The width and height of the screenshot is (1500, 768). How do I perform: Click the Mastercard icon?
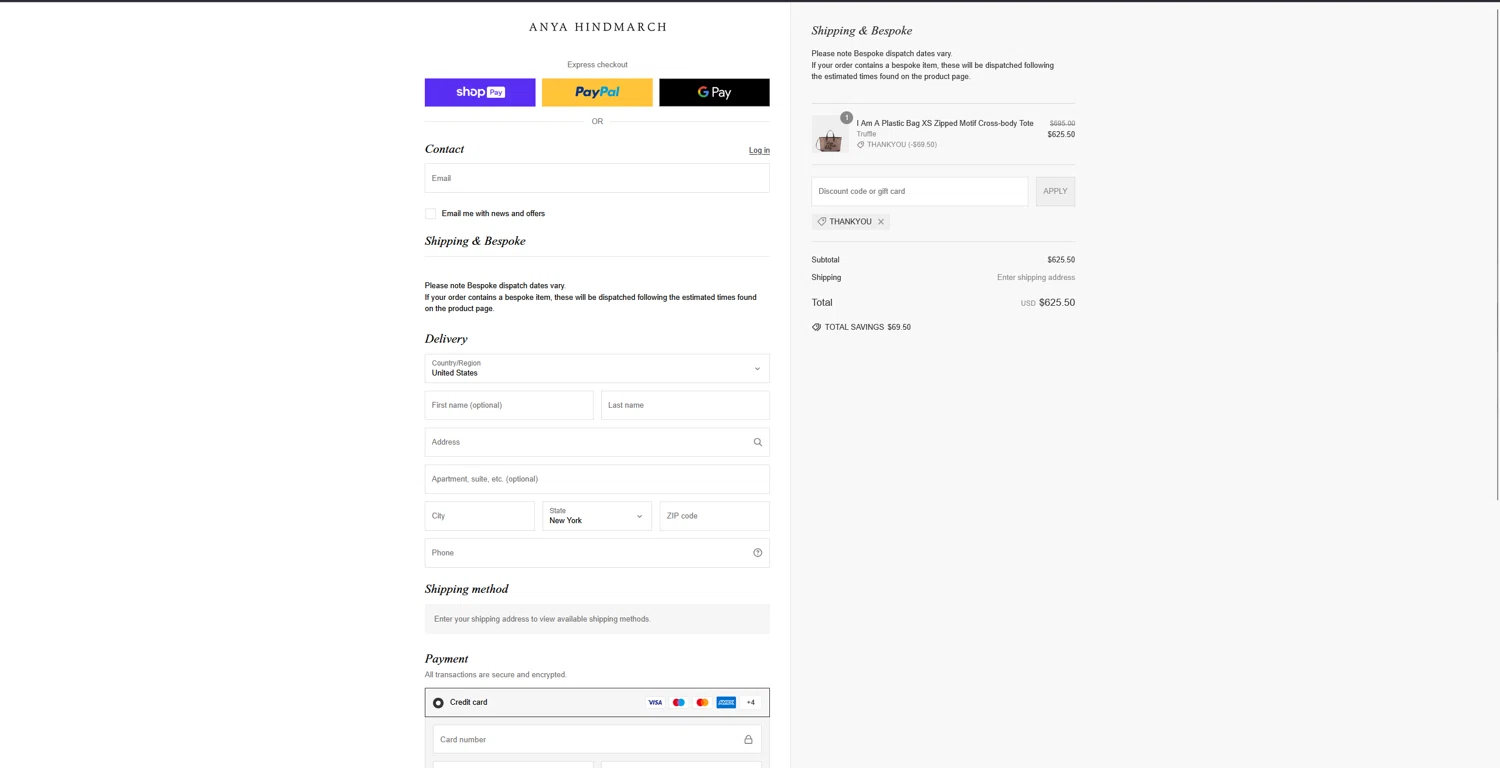click(x=702, y=703)
